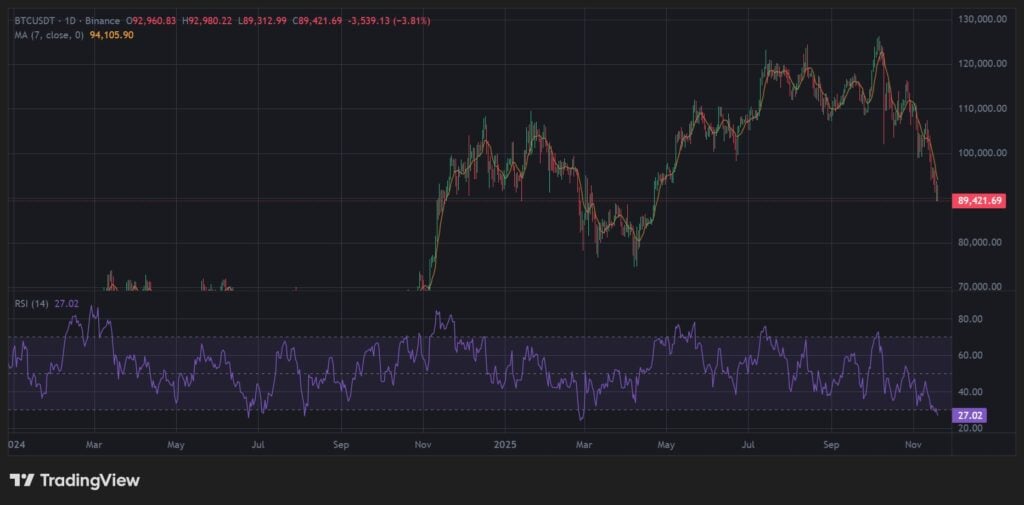Select the RSI (14) indicator label
The width and height of the screenshot is (1024, 505).
(31, 303)
